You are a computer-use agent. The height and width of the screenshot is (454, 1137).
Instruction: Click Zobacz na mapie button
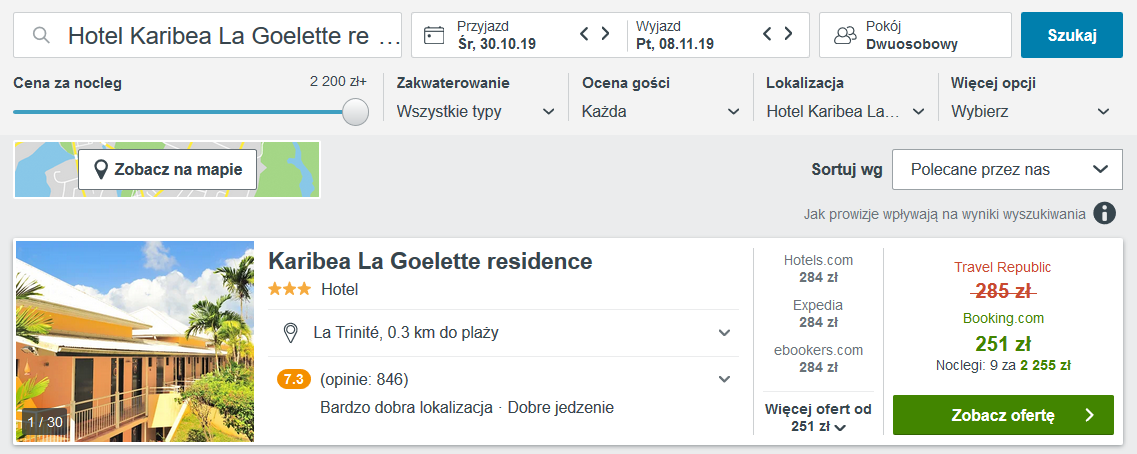[x=168, y=170]
